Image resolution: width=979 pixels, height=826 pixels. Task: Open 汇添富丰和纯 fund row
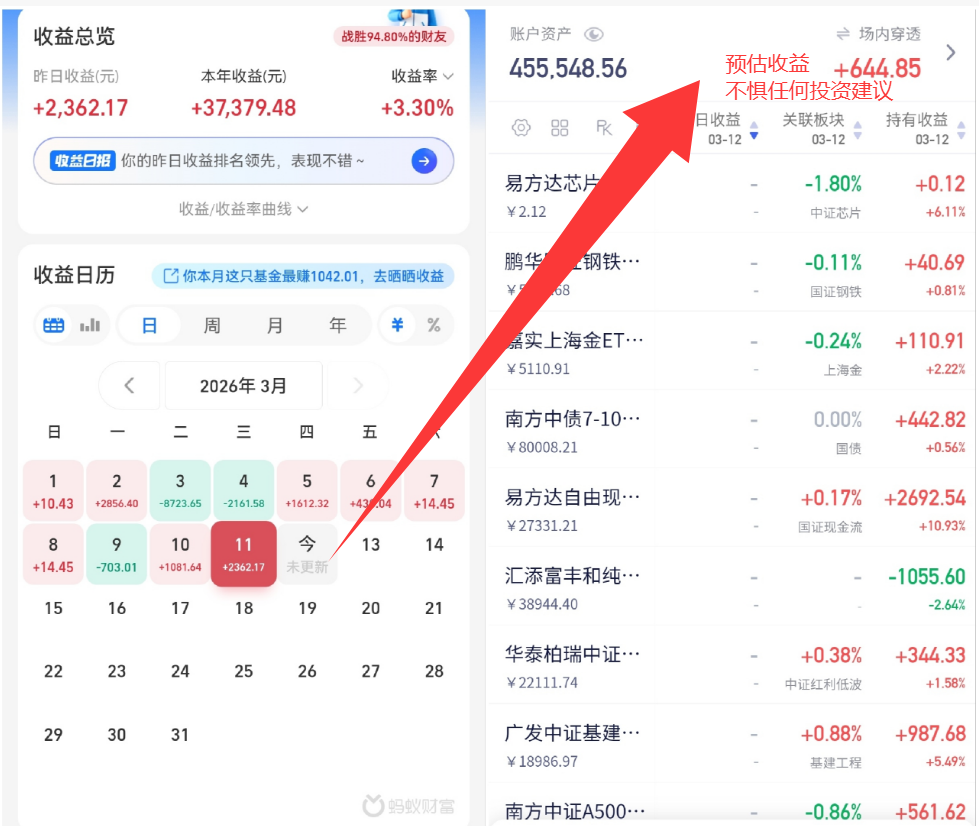click(732, 589)
